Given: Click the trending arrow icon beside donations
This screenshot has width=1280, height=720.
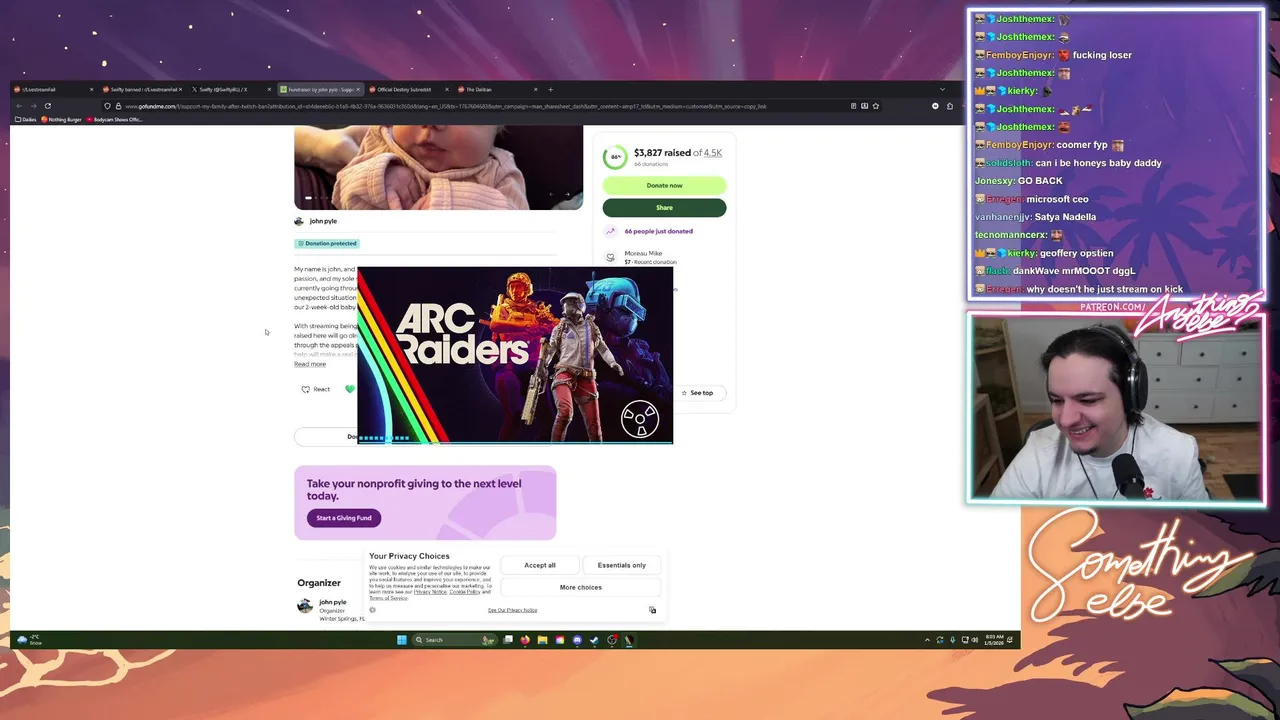Looking at the screenshot, I should tap(610, 231).
